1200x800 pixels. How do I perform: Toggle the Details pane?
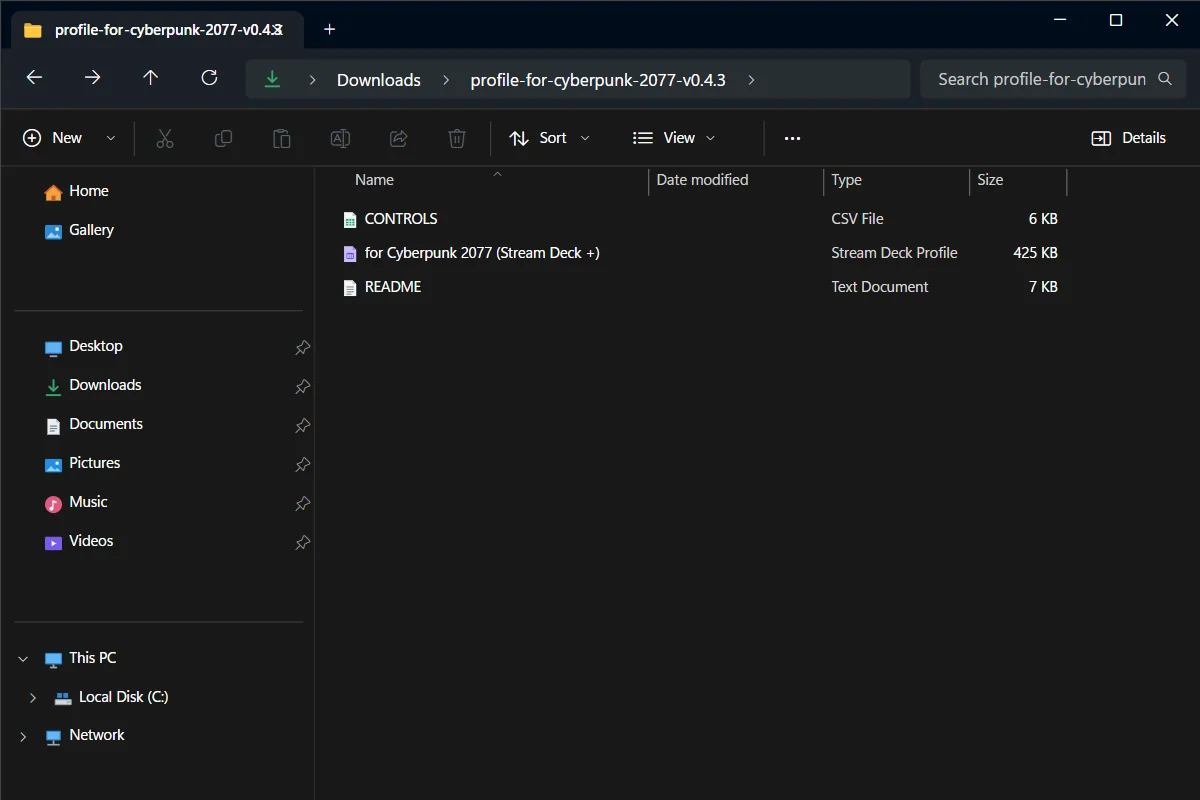pyautogui.click(x=1129, y=138)
